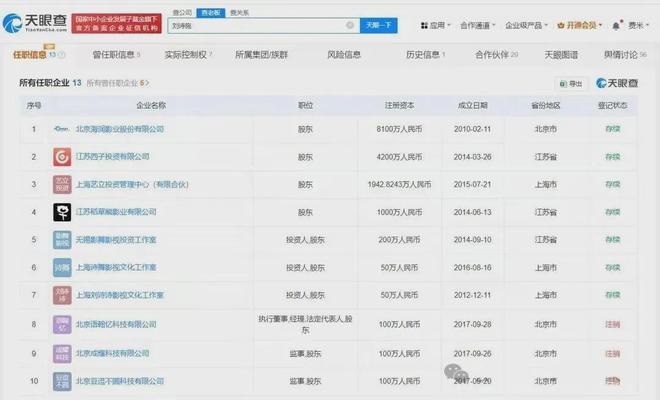This screenshot has width=660, height=400.
Task: Click the green 存续 status in row 1
Action: pyautogui.click(x=612, y=129)
